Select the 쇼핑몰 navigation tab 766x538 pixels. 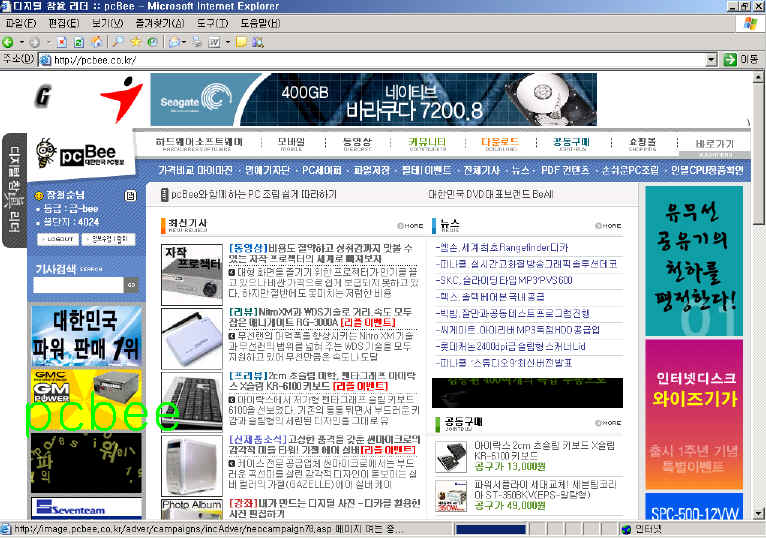[x=642, y=144]
